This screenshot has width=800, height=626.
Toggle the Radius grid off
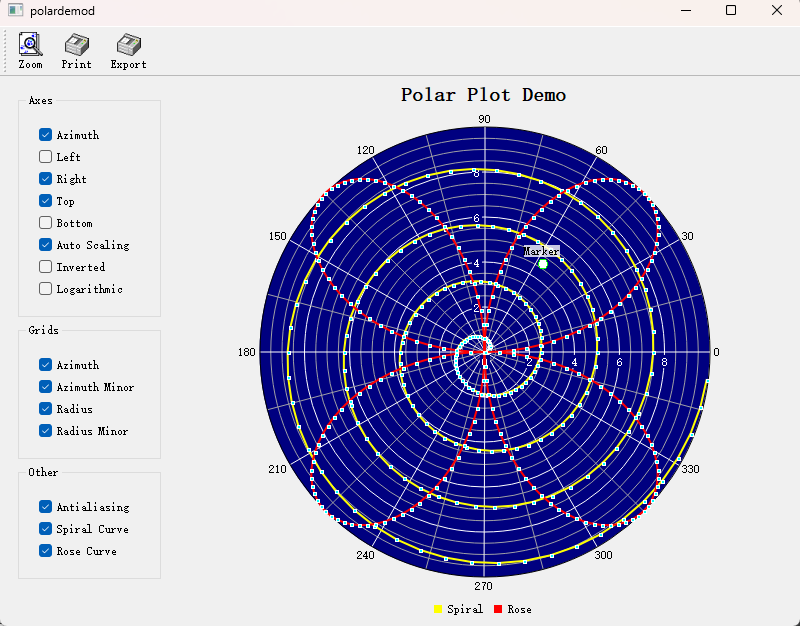(45, 408)
